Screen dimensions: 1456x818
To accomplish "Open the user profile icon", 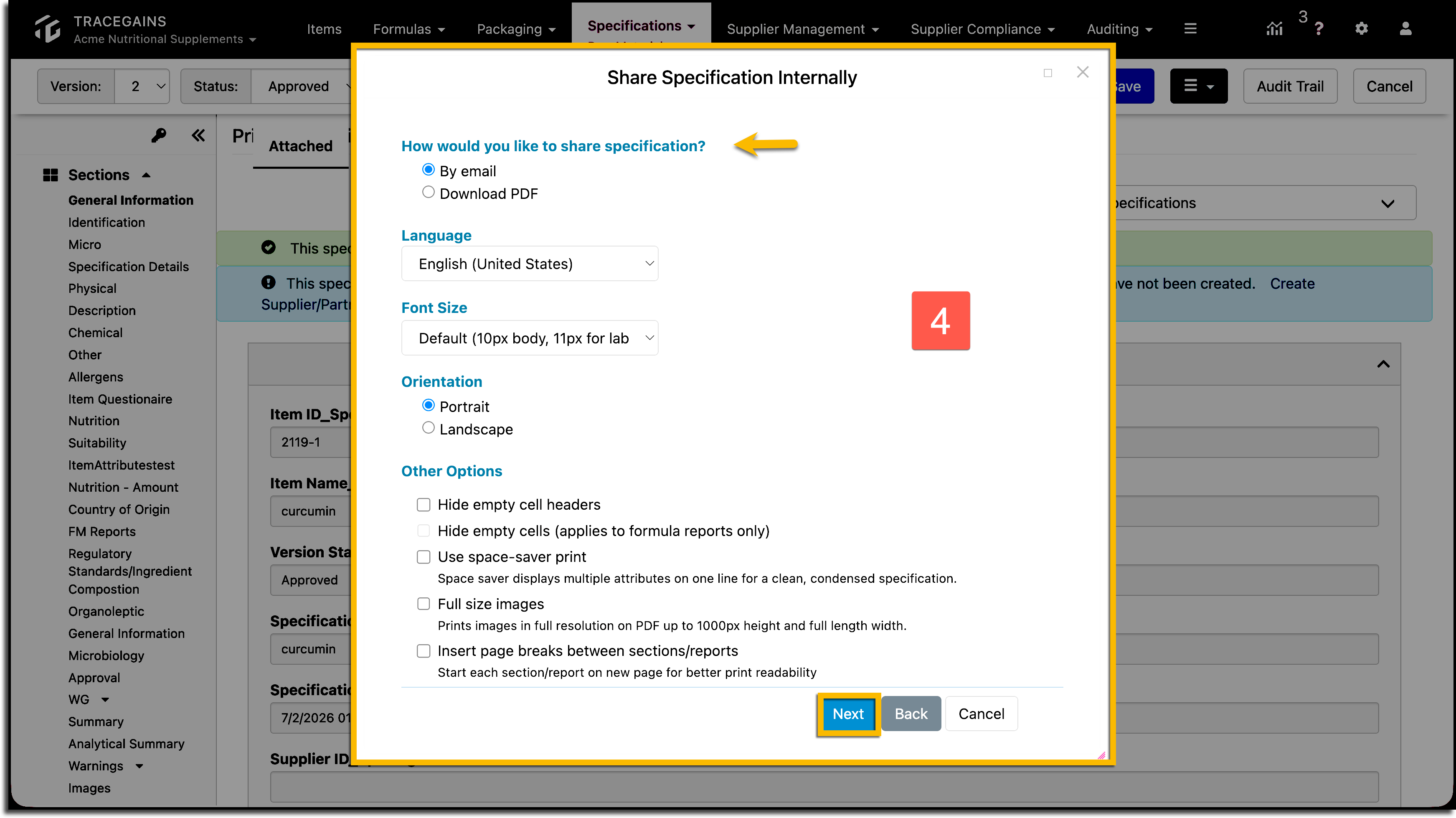I will tap(1405, 28).
